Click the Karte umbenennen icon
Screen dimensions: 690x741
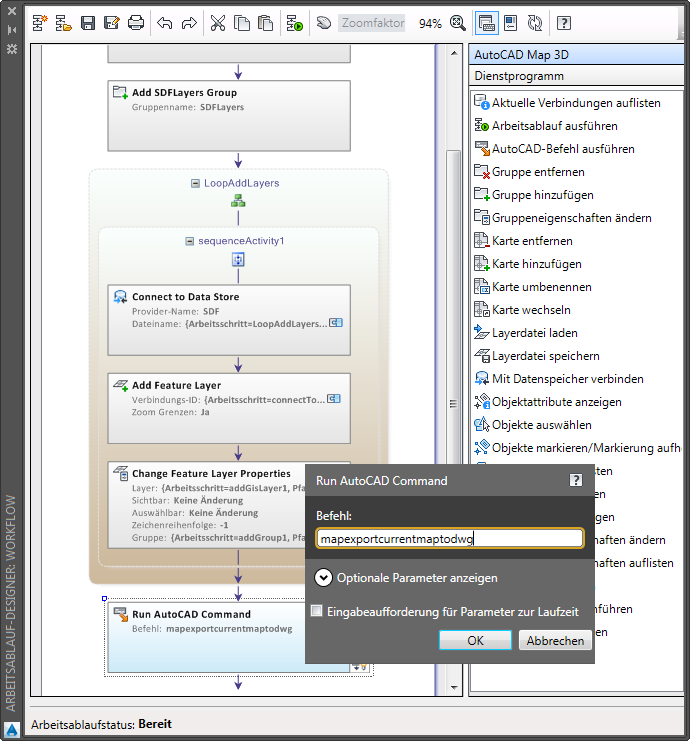482,286
